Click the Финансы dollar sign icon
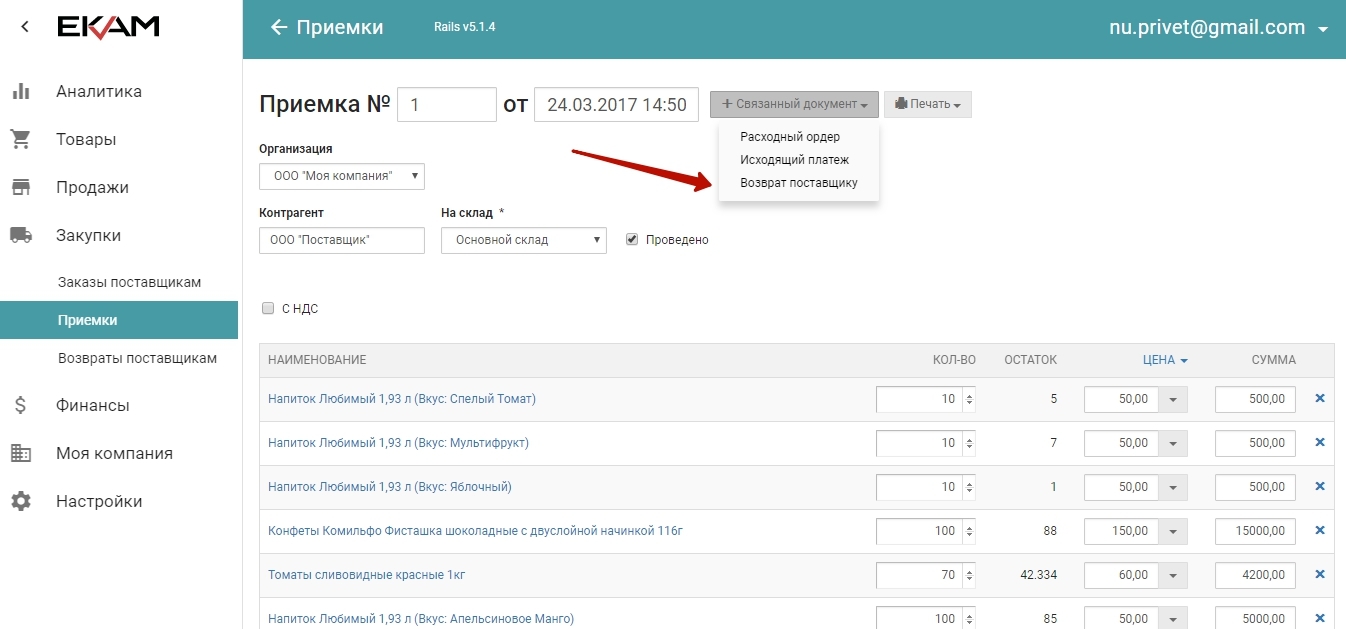The width and height of the screenshot is (1346, 629). [x=20, y=406]
